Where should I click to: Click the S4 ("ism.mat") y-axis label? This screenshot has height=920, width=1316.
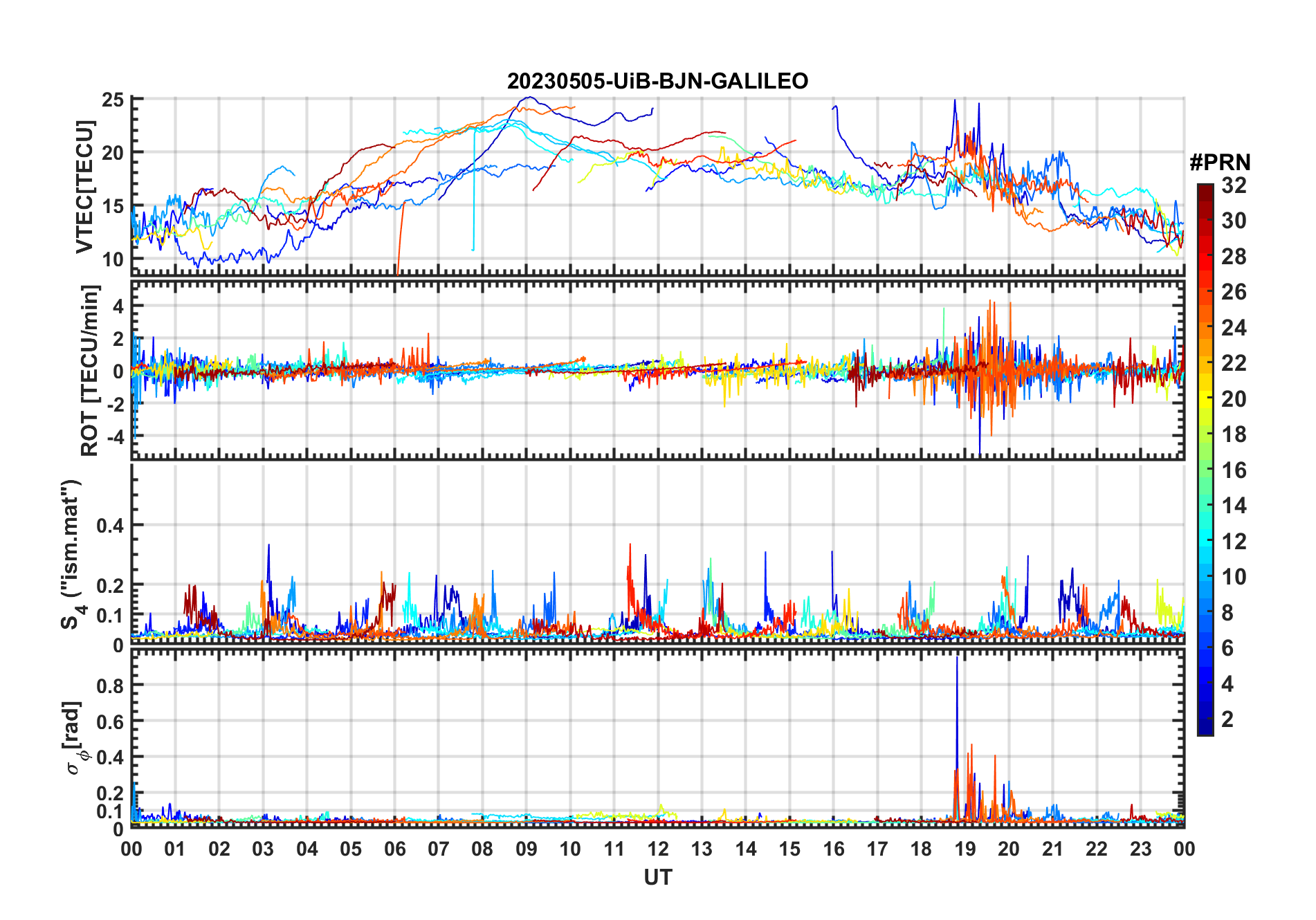73,554
